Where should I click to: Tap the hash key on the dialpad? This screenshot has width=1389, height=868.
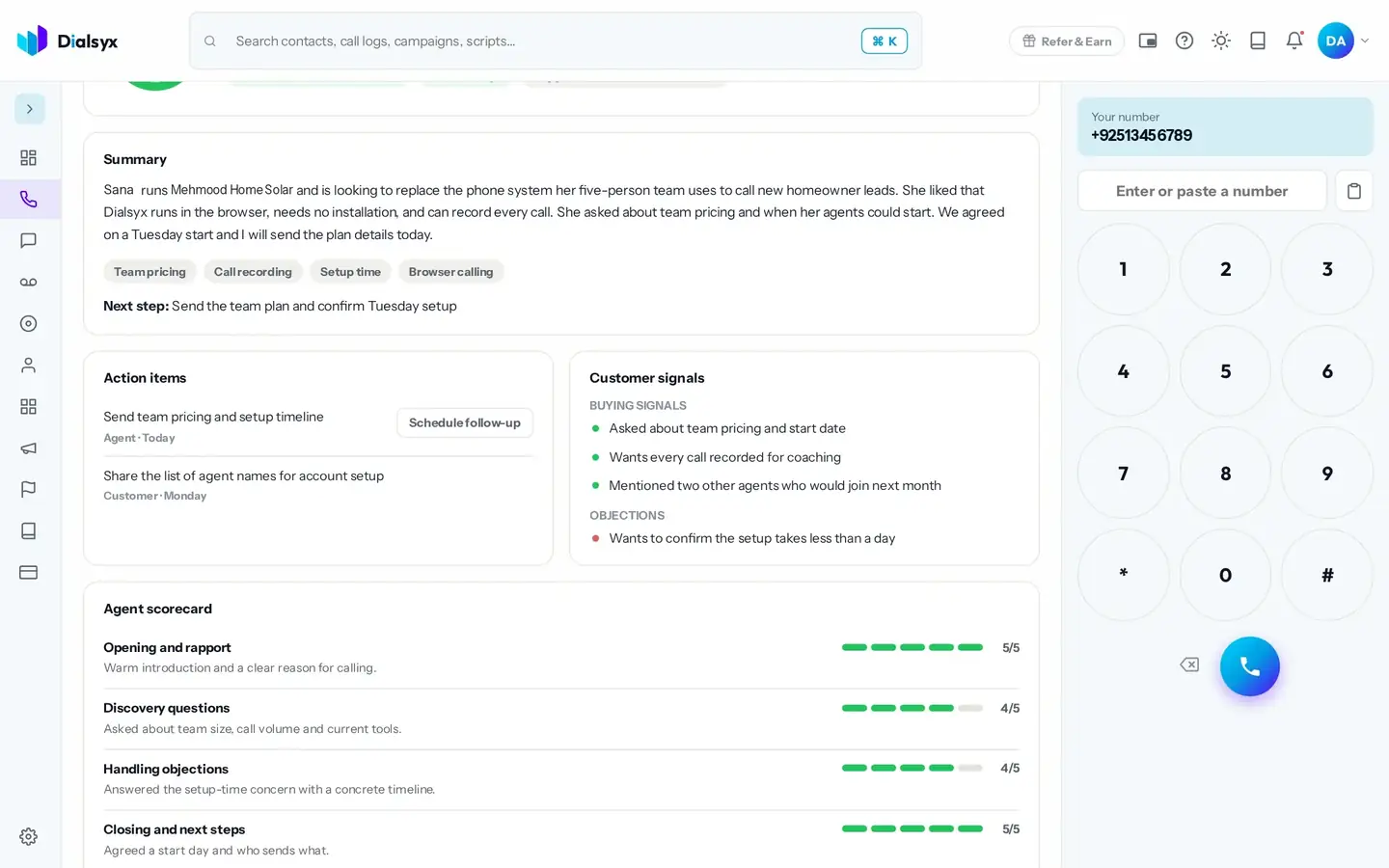pyautogui.click(x=1327, y=576)
